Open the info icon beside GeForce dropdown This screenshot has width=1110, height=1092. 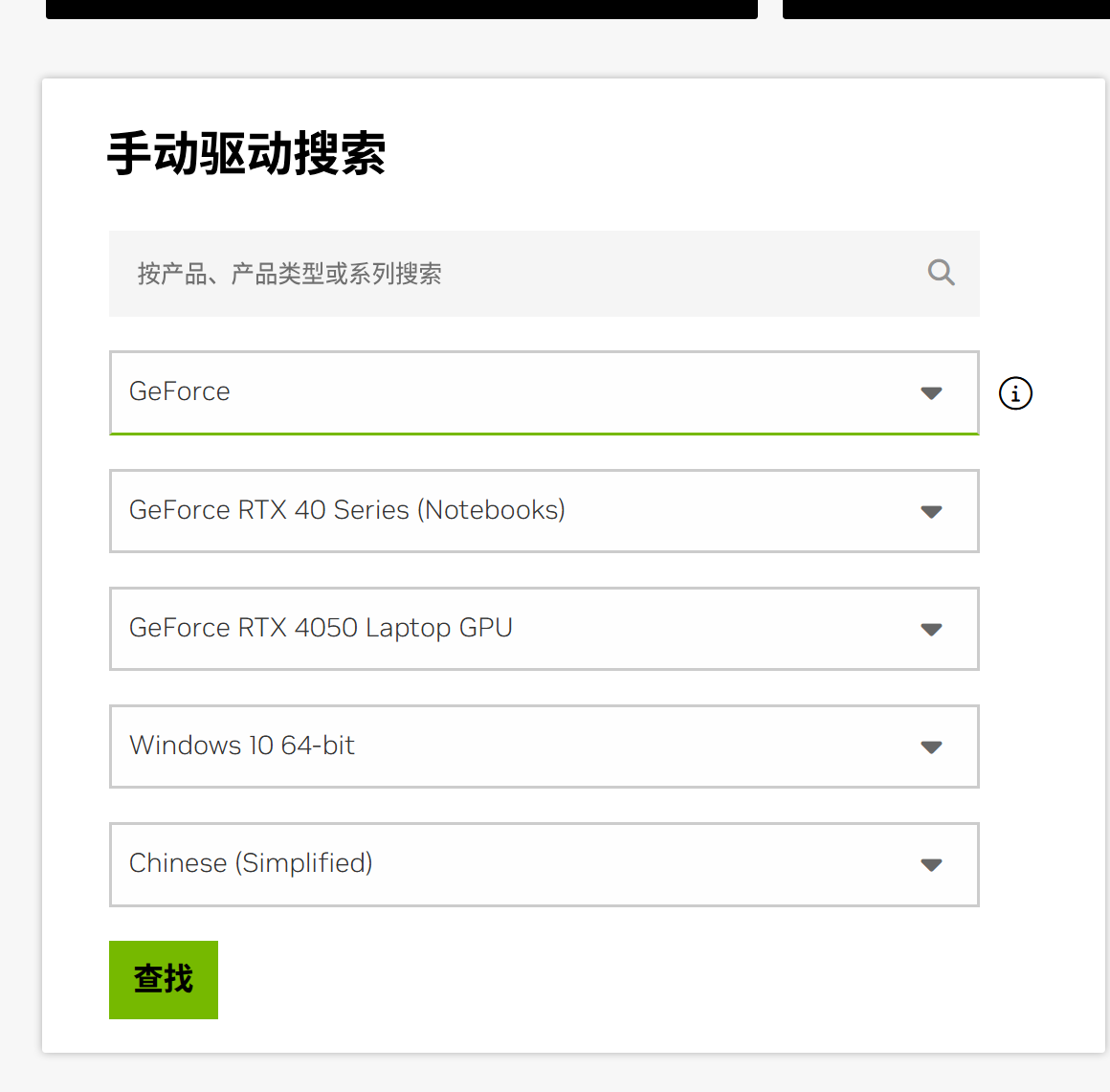[1015, 393]
